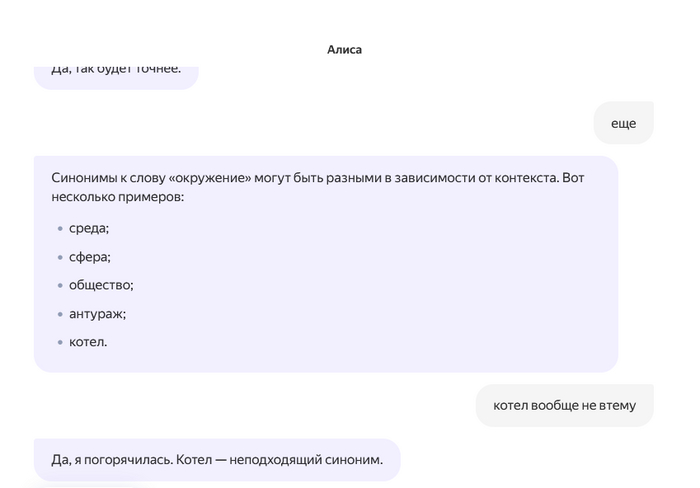
Task: Click the phrase 'неподходящий синоним' in the last reply
Action: (x=304, y=459)
